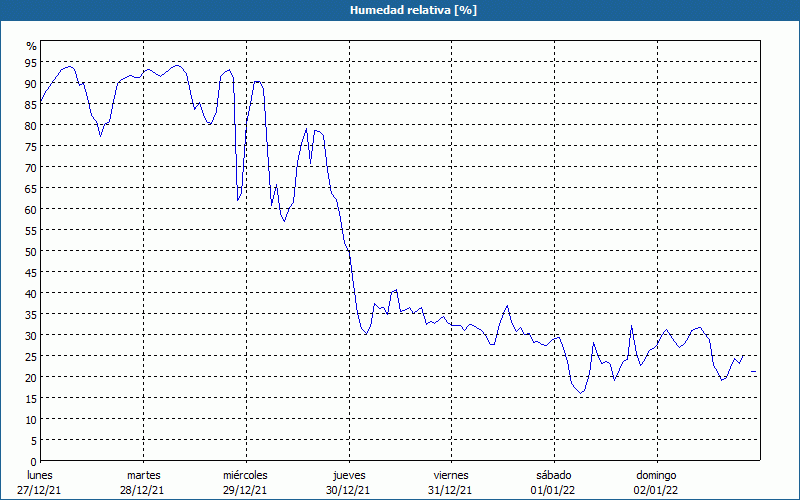
Task: Click the 95 y-axis value
Action: [x=31, y=63]
